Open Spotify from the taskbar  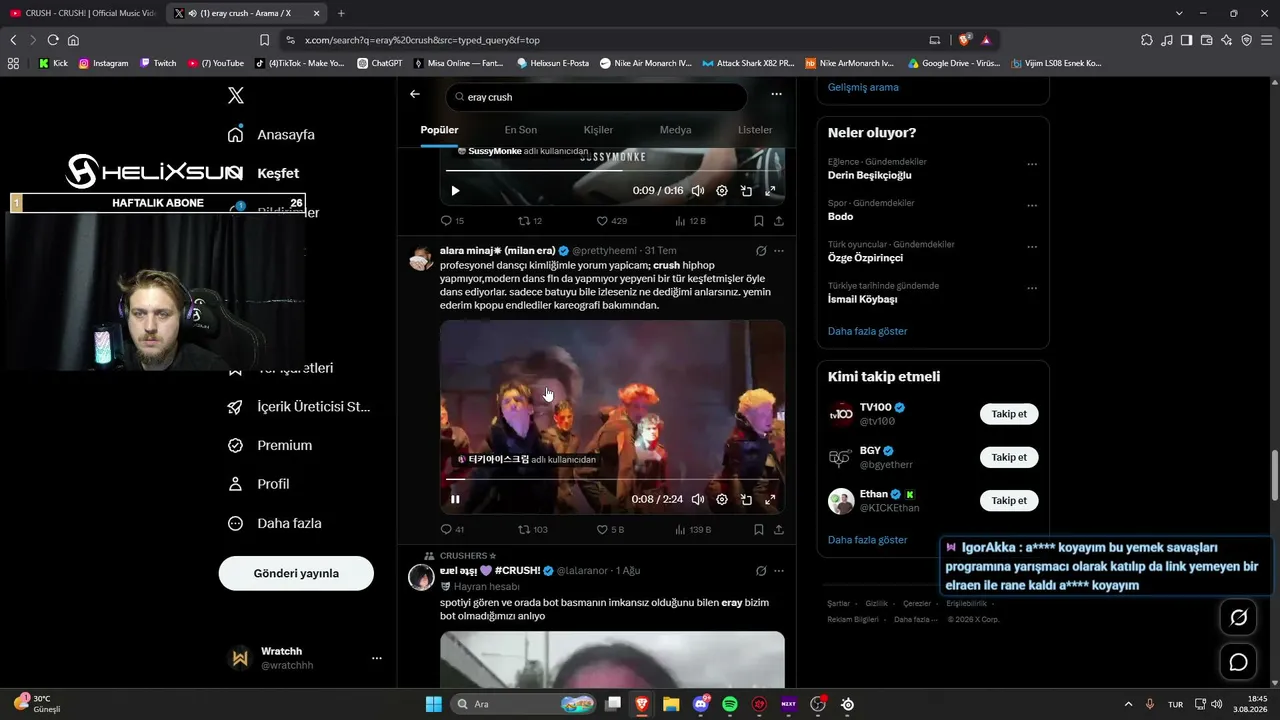click(730, 704)
